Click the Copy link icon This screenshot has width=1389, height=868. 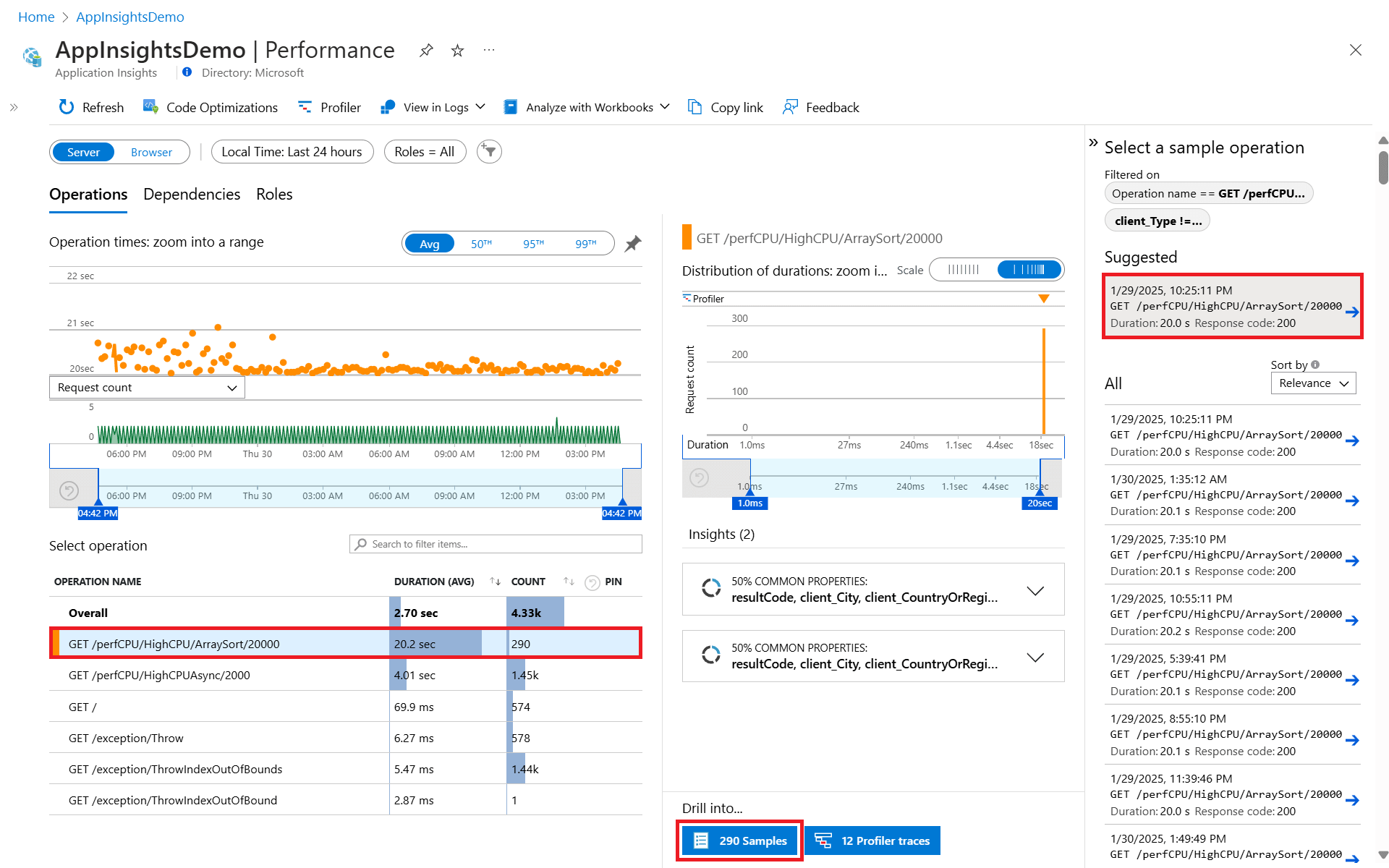coord(694,107)
